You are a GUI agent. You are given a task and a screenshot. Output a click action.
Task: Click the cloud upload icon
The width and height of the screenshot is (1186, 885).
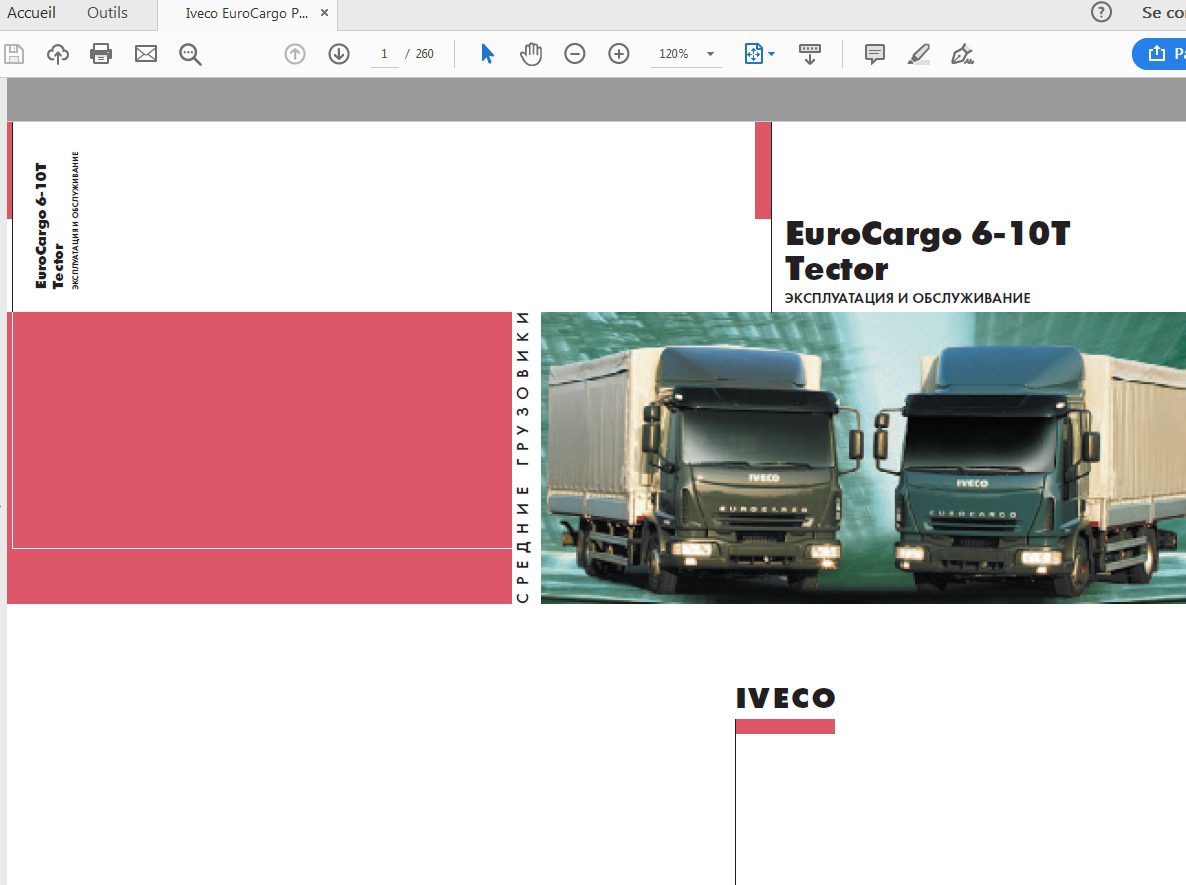[57, 54]
